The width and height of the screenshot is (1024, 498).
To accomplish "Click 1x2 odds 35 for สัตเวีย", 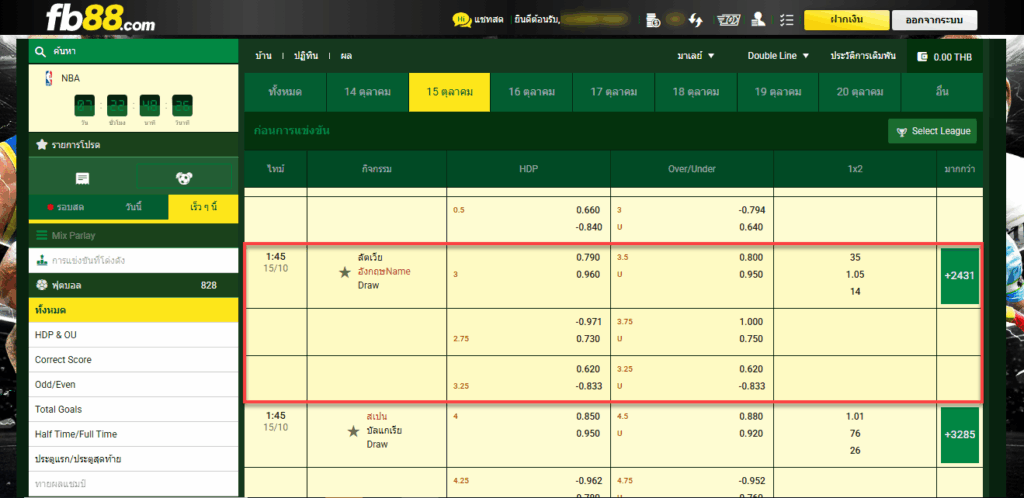I will pos(856,257).
